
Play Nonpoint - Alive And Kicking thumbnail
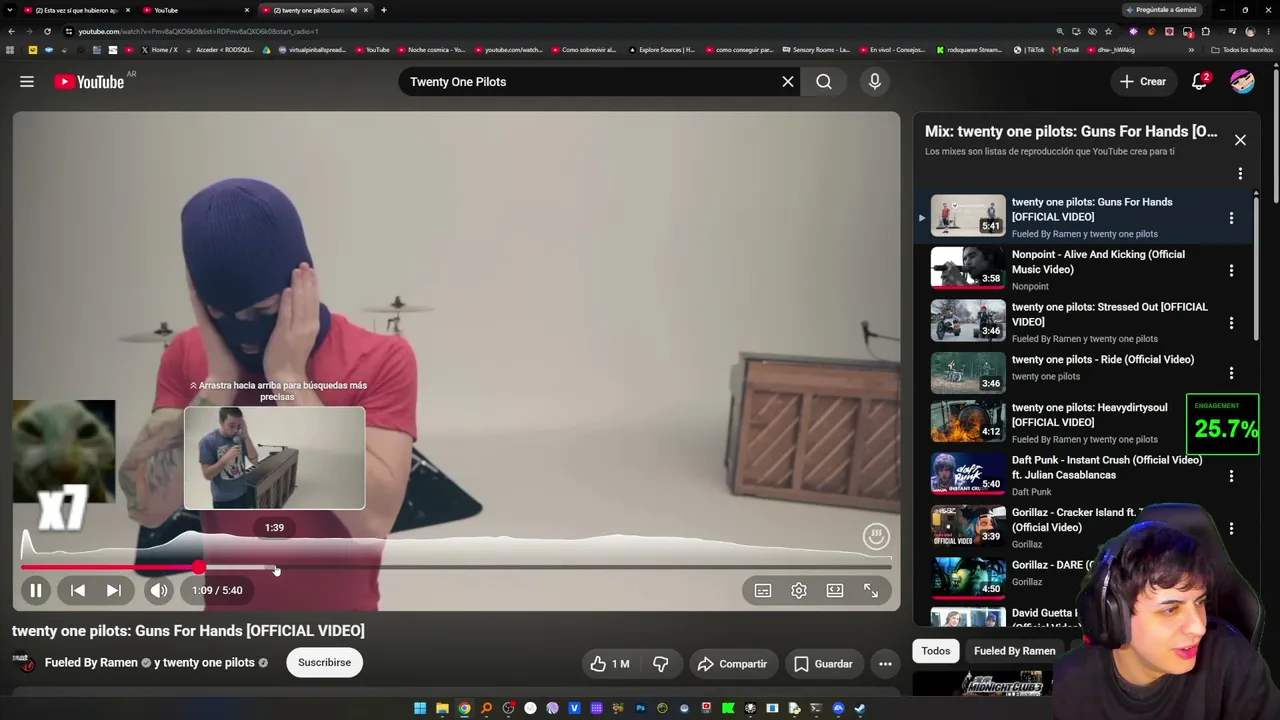[968, 268]
